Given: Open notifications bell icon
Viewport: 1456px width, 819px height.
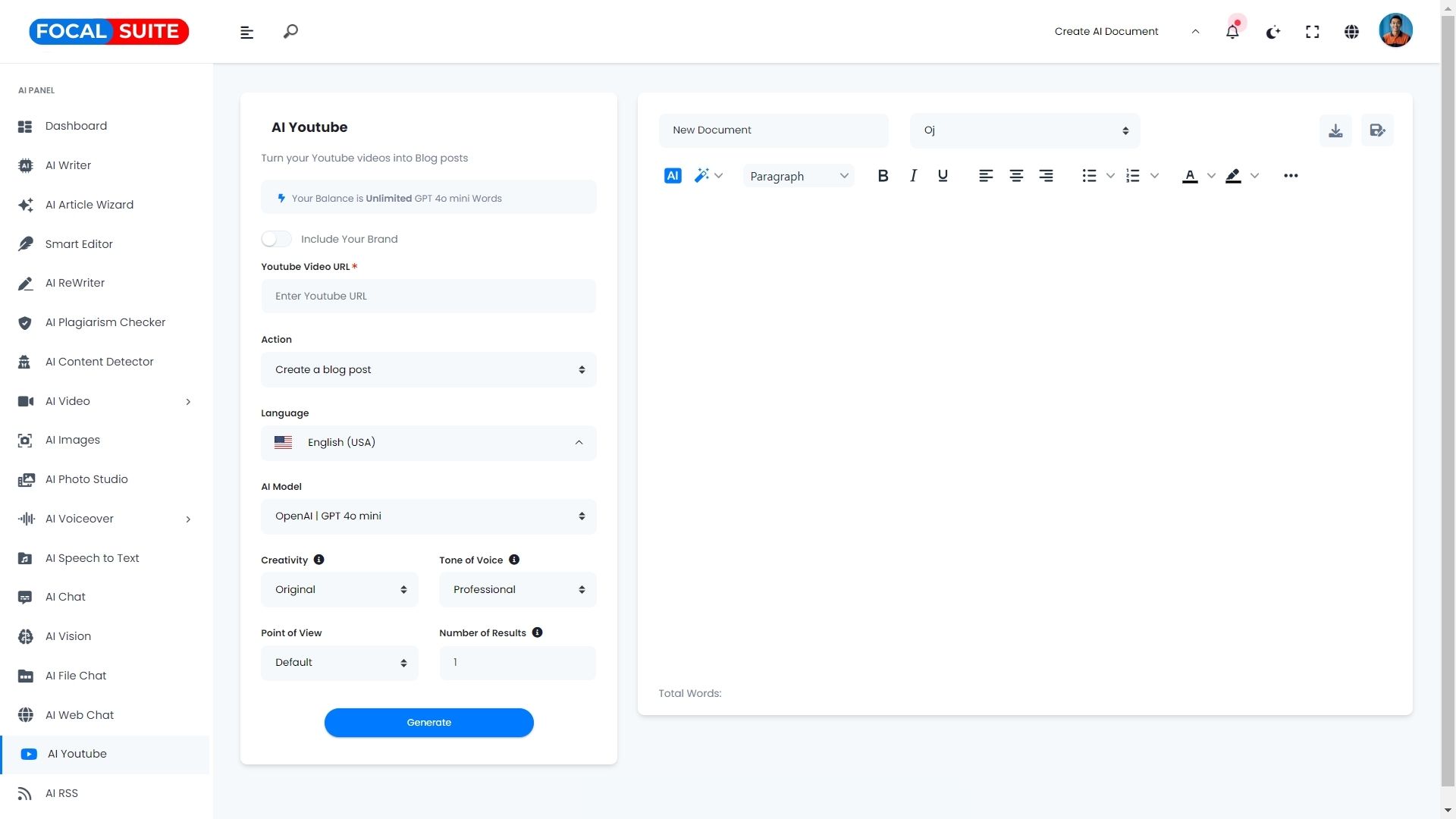Looking at the screenshot, I should 1232,32.
